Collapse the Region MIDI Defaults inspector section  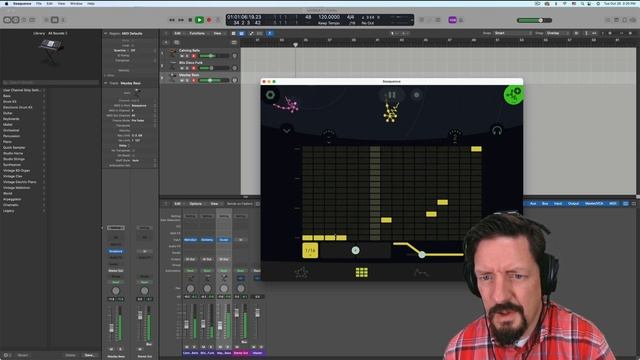[106, 33]
